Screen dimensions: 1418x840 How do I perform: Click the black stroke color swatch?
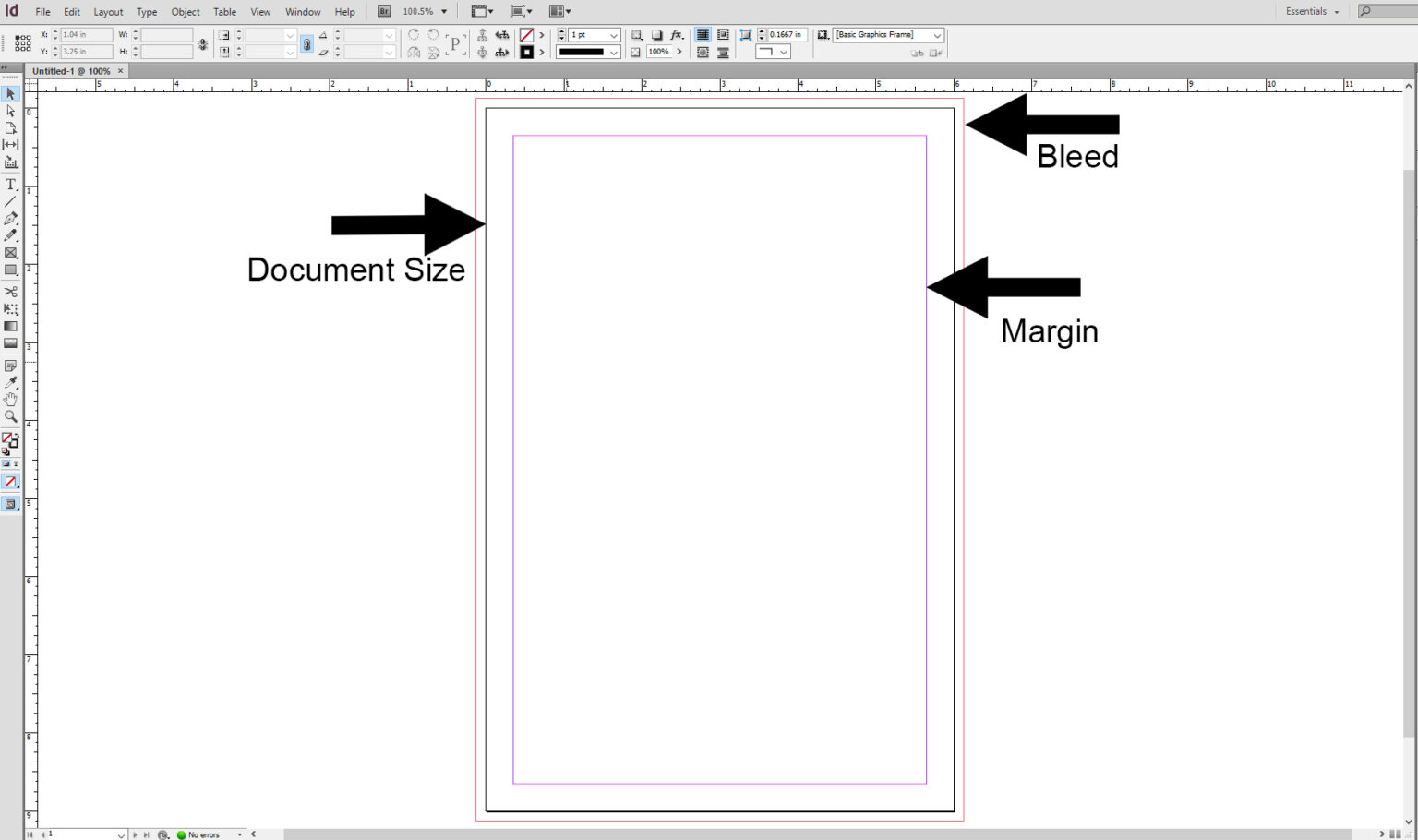click(x=582, y=52)
